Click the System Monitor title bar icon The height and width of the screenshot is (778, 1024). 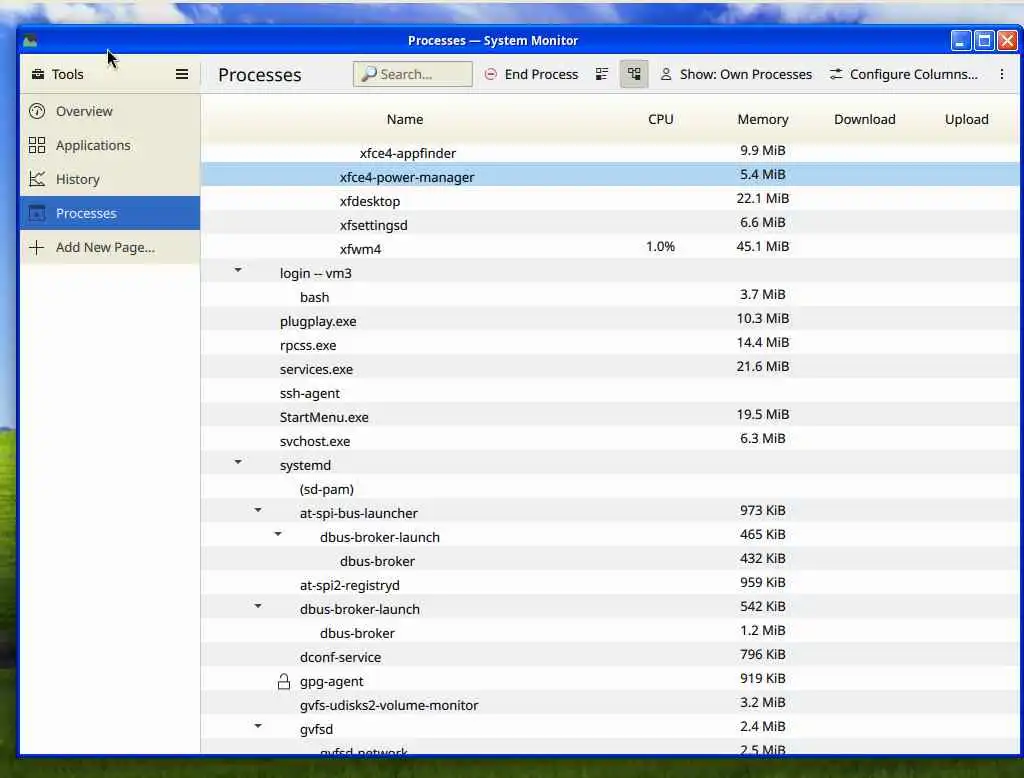click(x=30, y=41)
